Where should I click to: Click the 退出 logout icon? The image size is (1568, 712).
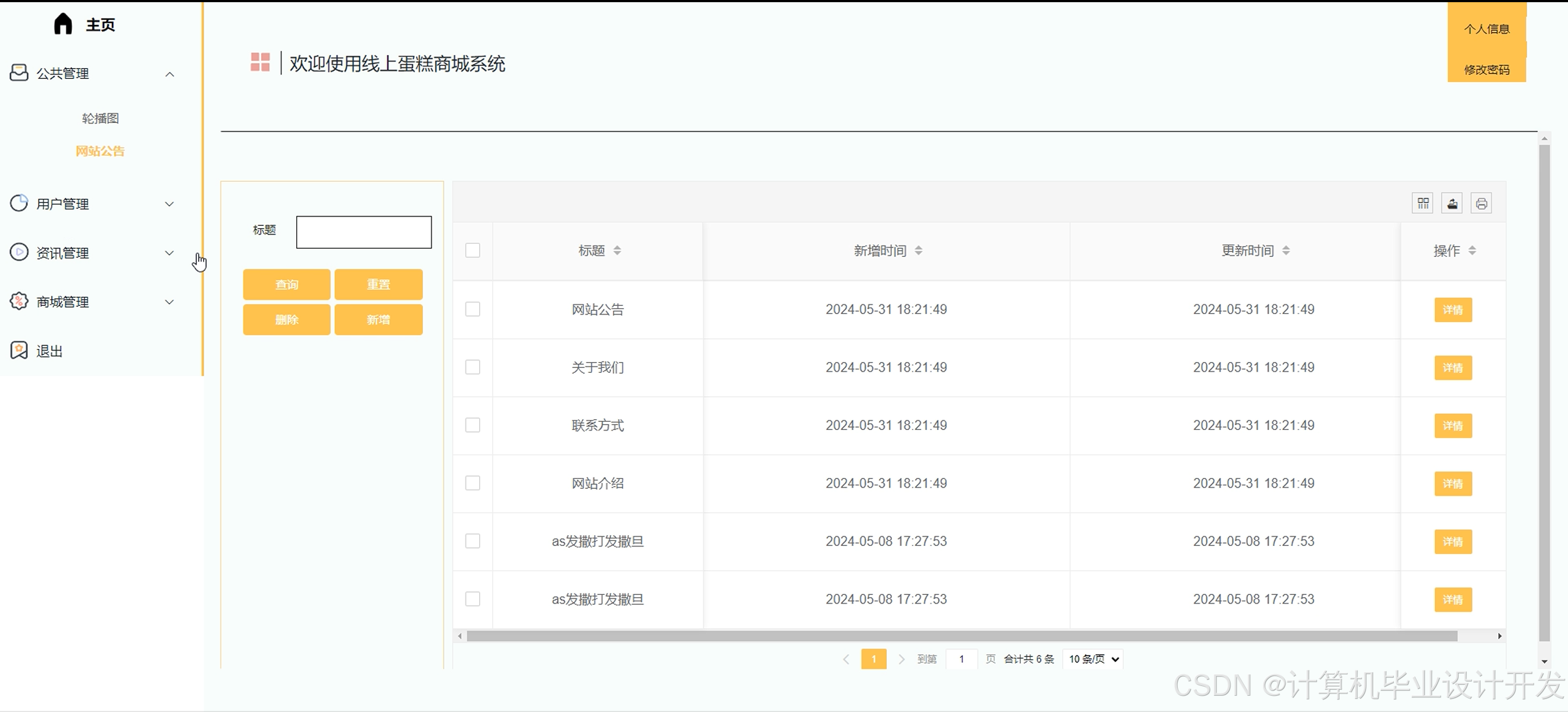coord(19,351)
